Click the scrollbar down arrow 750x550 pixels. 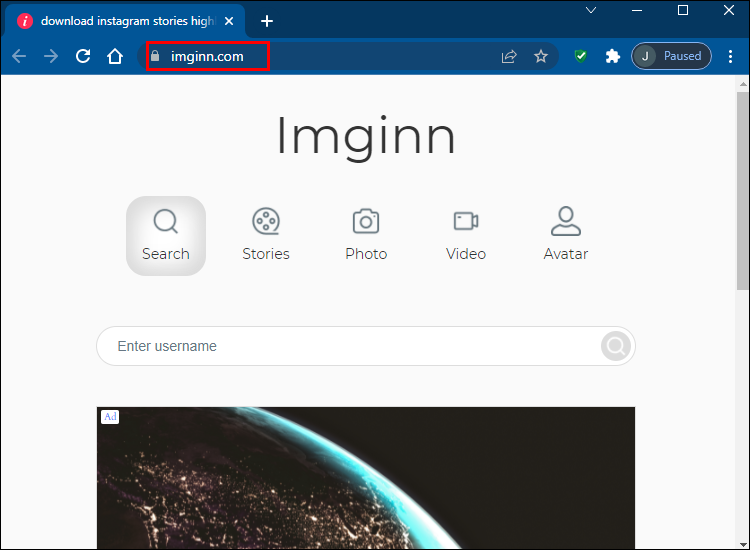coord(743,544)
